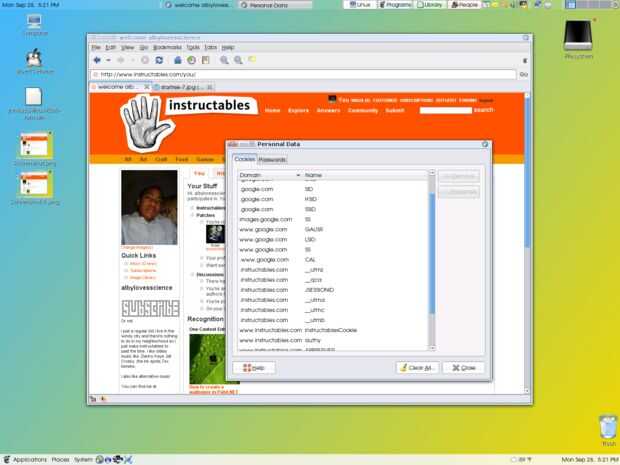This screenshot has height=465, width=620.
Task: Click the greyed Forward arrow icon
Action: [x=121, y=60]
